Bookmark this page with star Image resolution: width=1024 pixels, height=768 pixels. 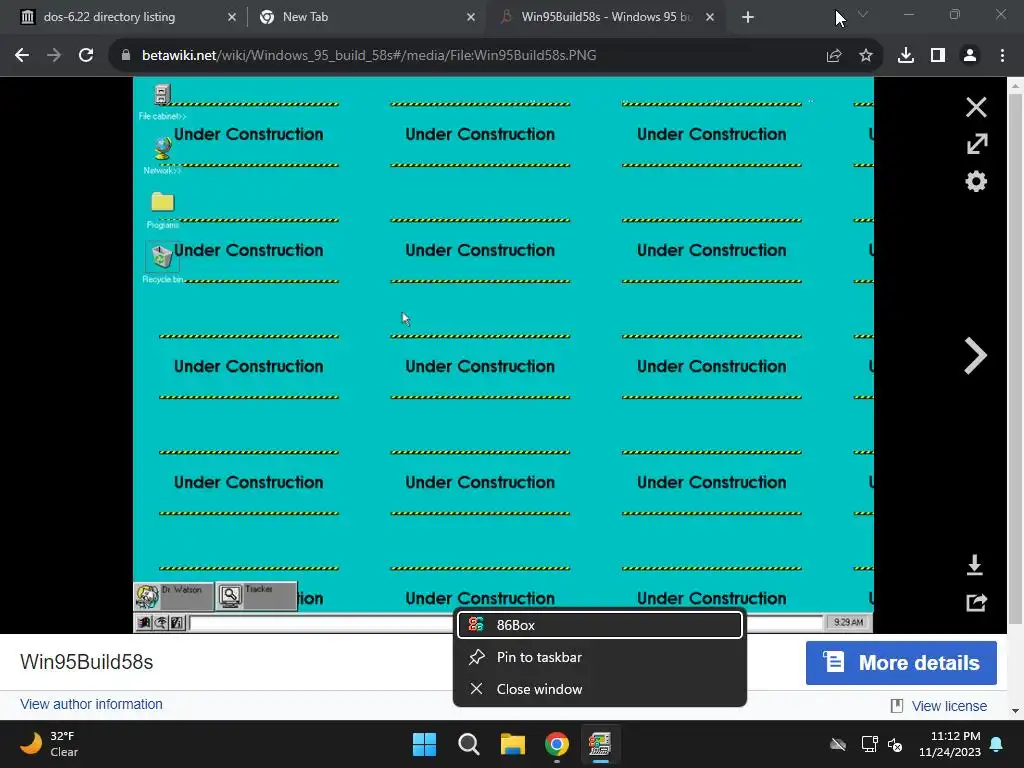tap(866, 56)
